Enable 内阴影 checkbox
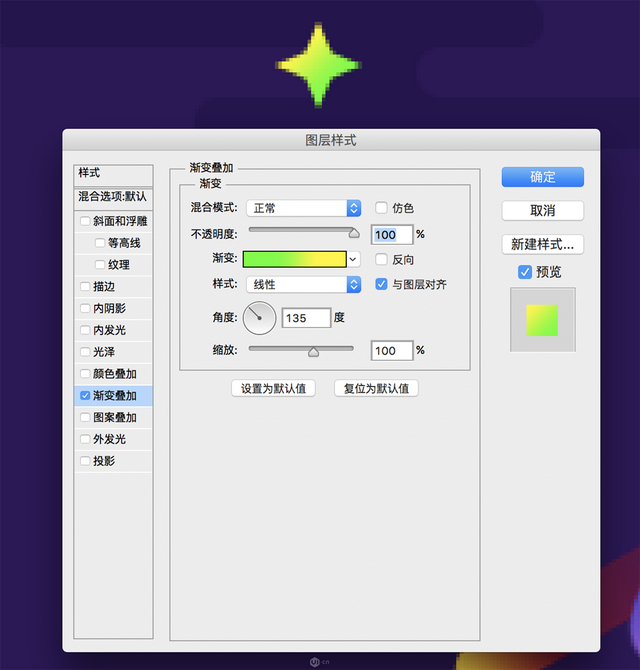 (x=85, y=308)
